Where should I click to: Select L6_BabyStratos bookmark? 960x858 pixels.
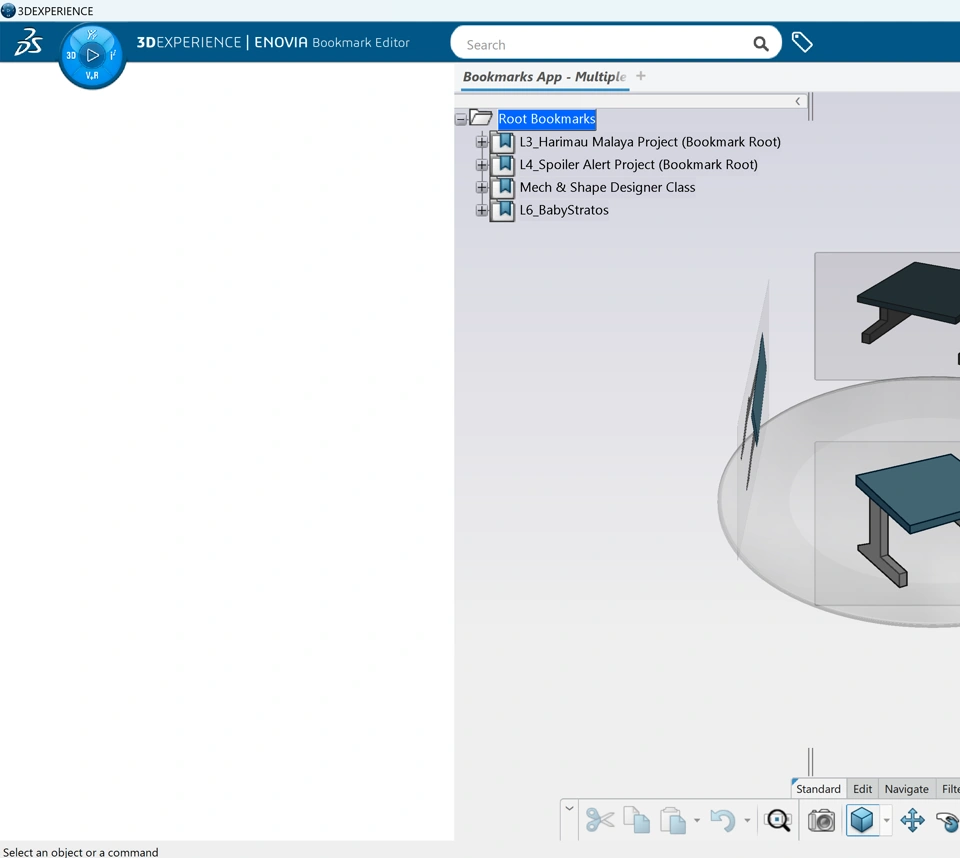click(564, 209)
